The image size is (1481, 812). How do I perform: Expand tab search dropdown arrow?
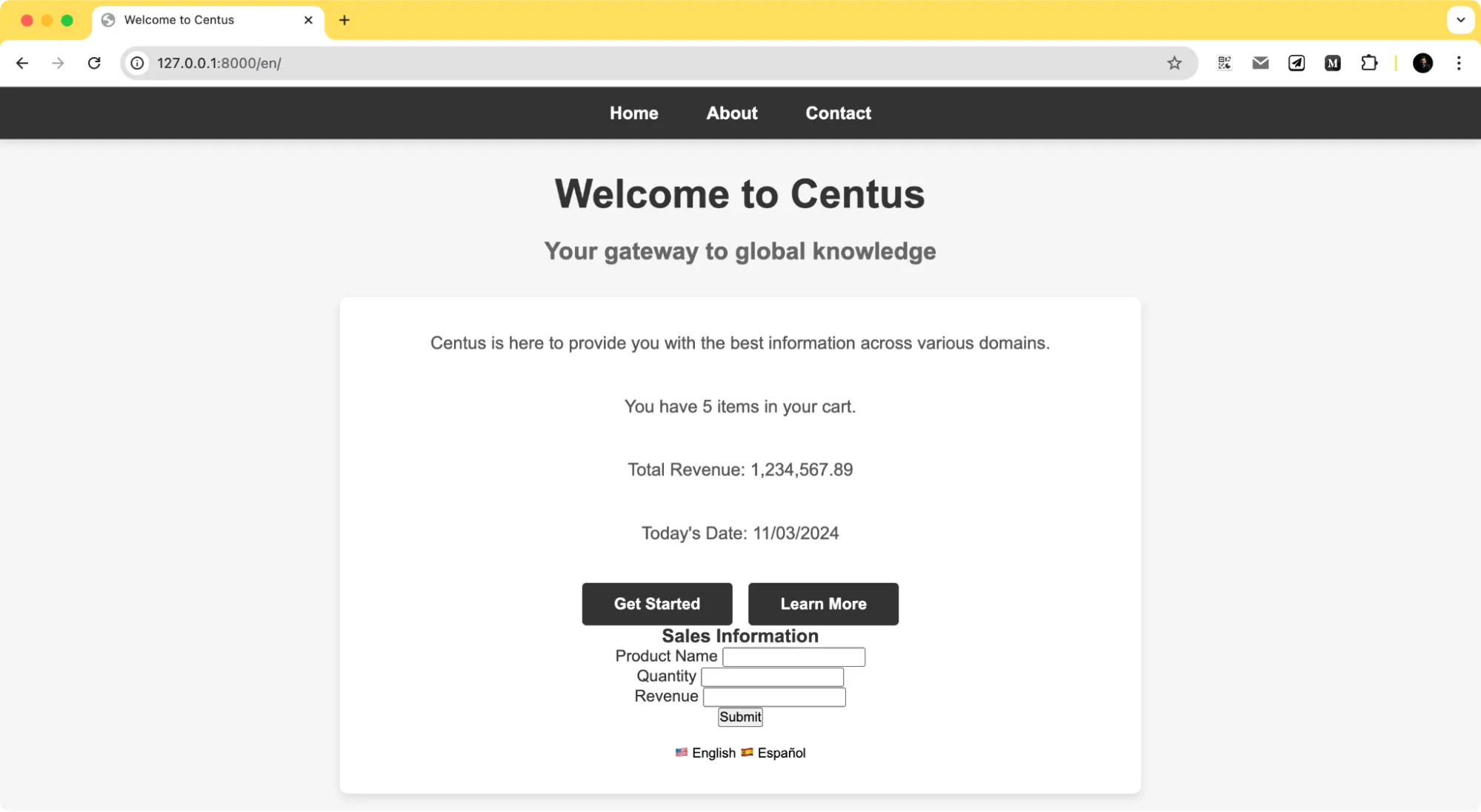coord(1460,20)
